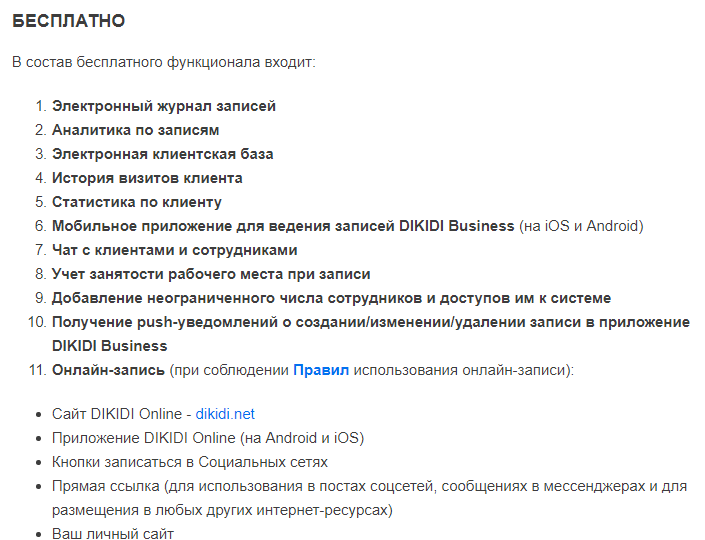Click 'Учет занятости рабочего места' item

pos(211,274)
